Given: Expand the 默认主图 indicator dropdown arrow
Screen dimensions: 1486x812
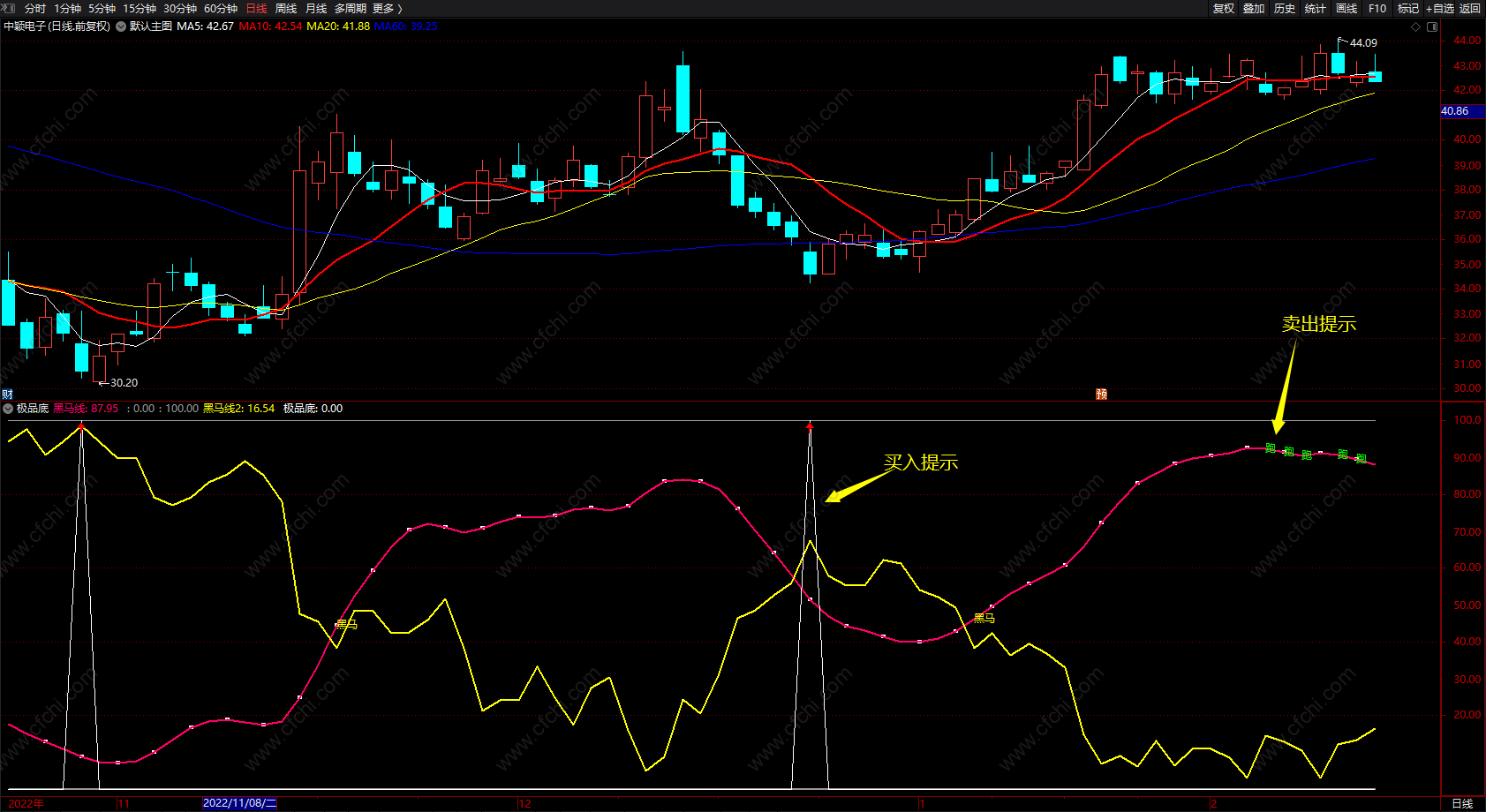Looking at the screenshot, I should [x=121, y=26].
